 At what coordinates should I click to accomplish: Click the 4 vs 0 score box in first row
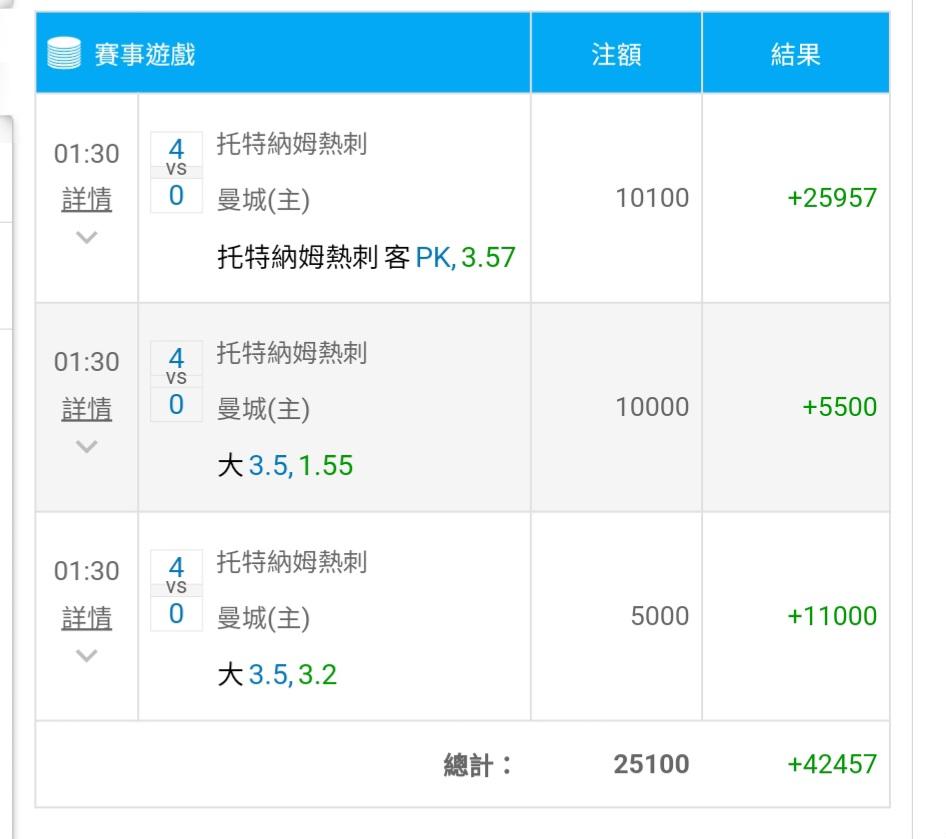[176, 173]
